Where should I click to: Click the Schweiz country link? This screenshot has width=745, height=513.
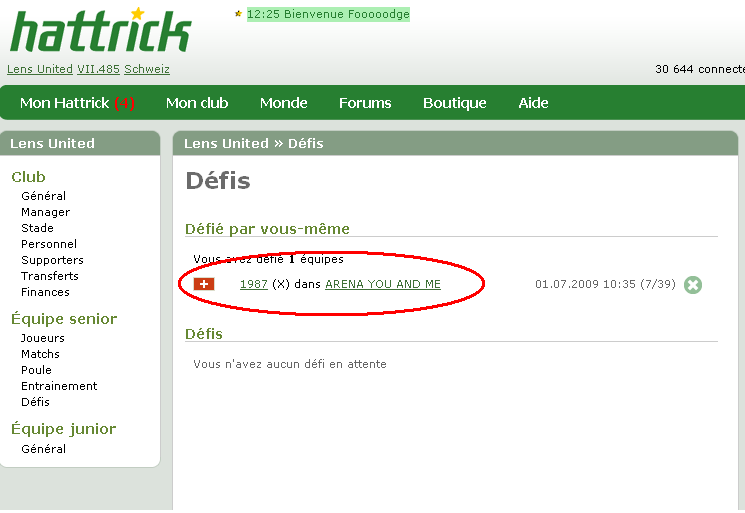tap(147, 69)
